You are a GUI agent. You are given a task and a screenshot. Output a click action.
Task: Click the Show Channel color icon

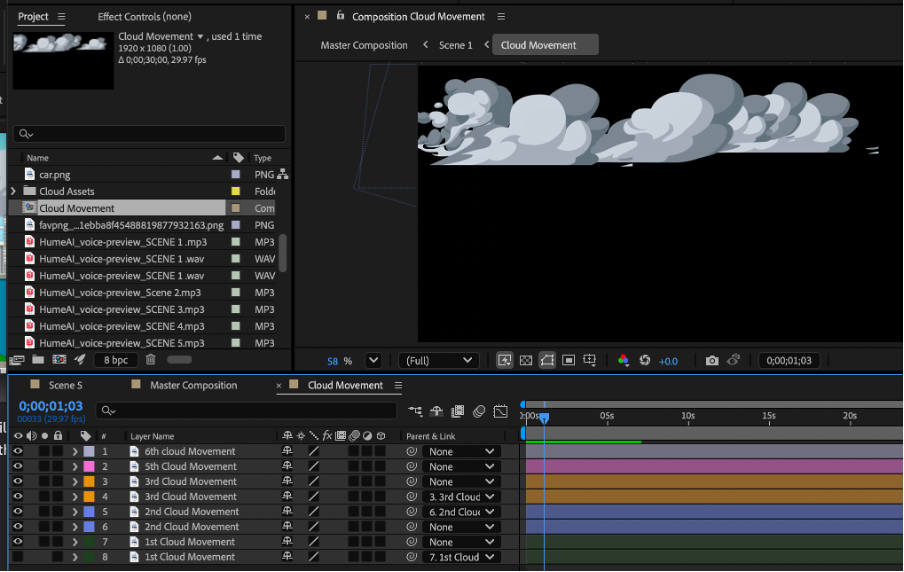[x=623, y=360]
